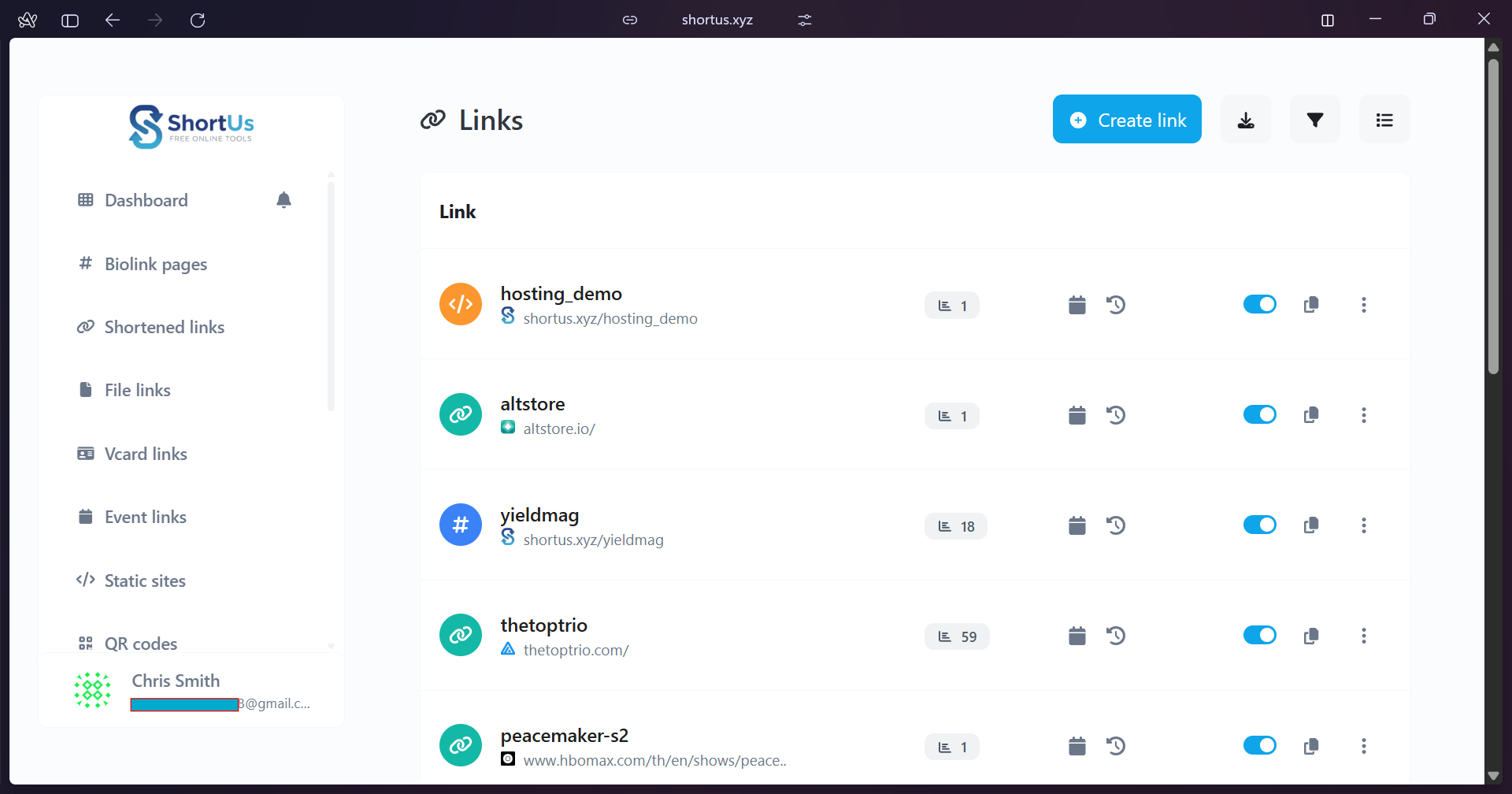Open the notification bell in the sidebar
Image resolution: width=1512 pixels, height=794 pixels.
[x=284, y=200]
